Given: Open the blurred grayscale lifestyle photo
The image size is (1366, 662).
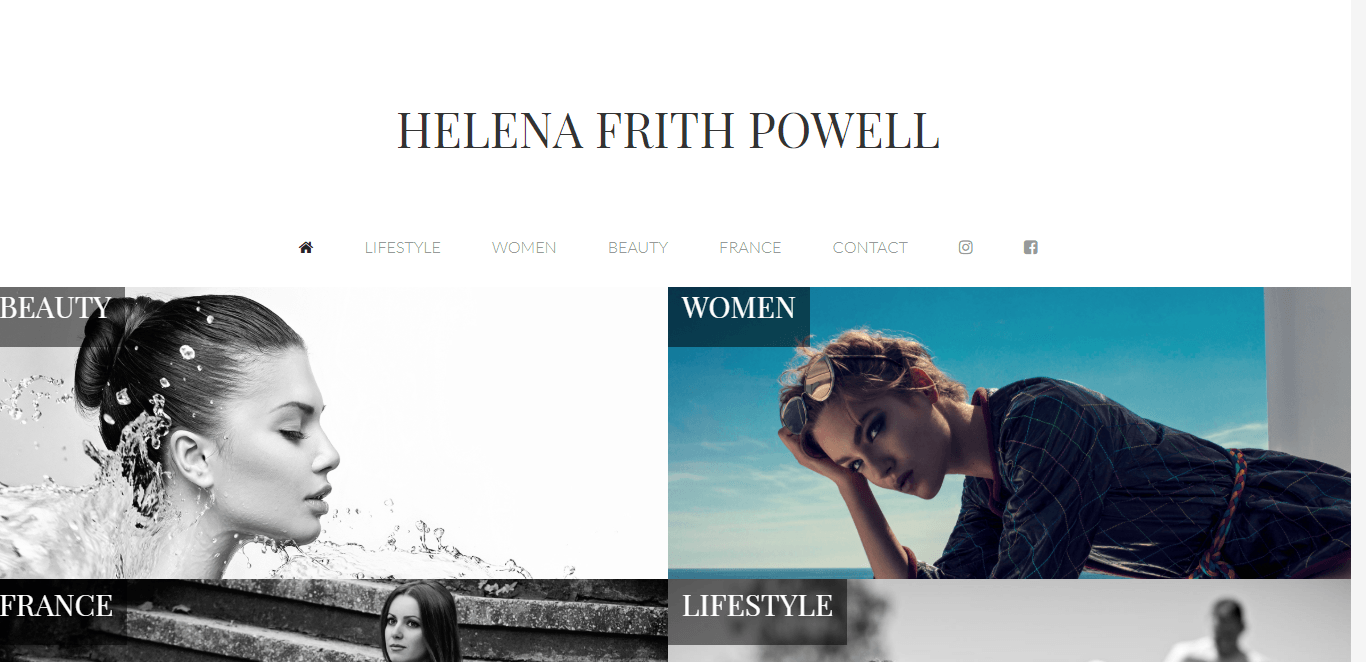Looking at the screenshot, I should (x=1009, y=621).
